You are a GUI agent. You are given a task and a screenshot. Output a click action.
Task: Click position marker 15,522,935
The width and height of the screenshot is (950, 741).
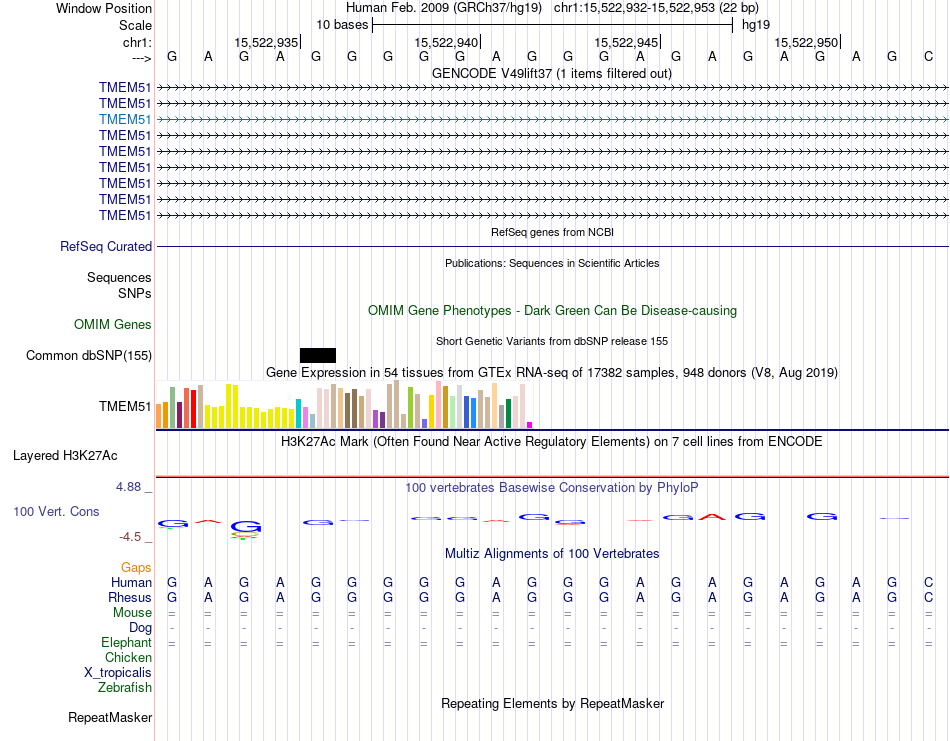266,42
